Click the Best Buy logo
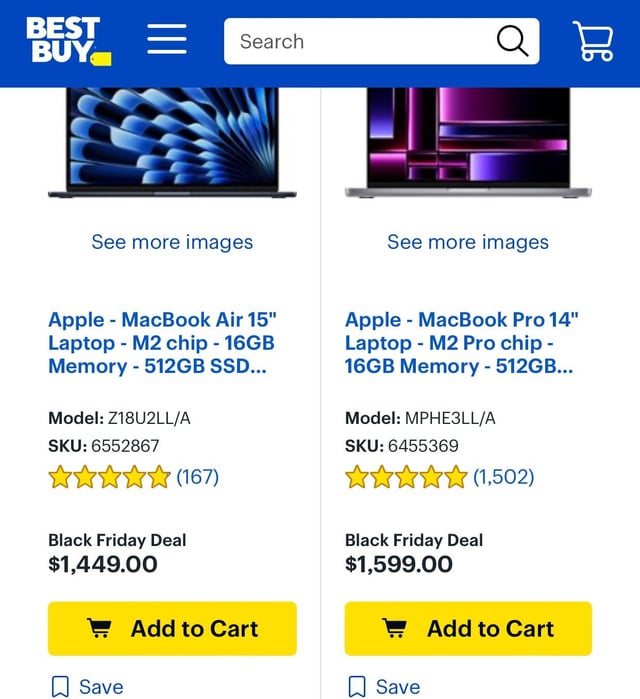This screenshot has width=640, height=699. (x=68, y=40)
